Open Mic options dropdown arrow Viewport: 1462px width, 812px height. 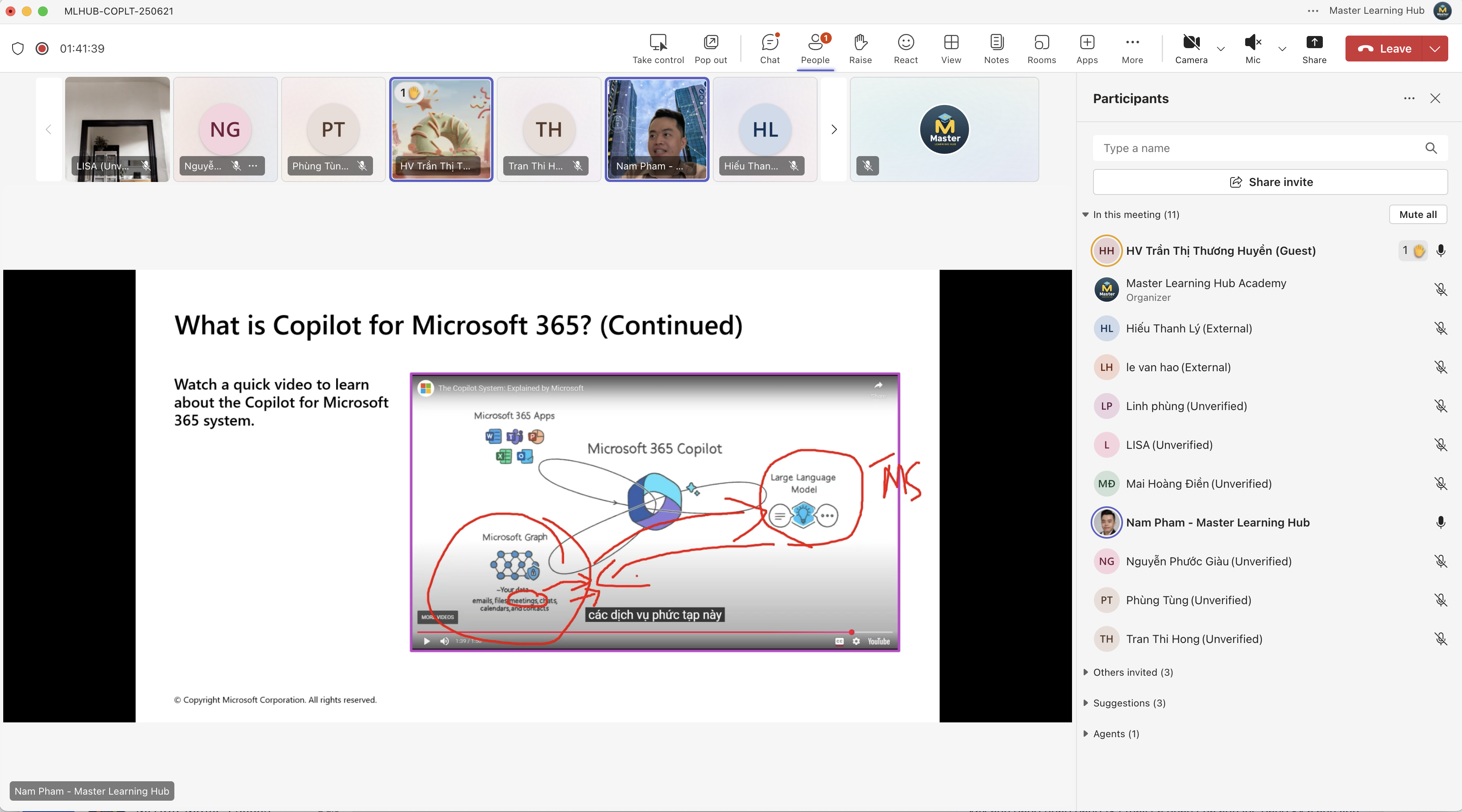tap(1282, 49)
